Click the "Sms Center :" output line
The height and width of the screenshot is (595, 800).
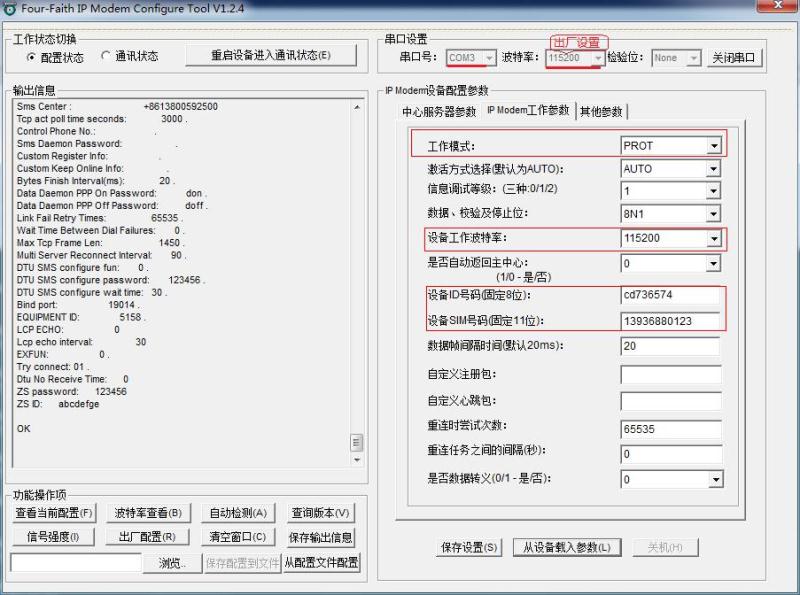coord(117,107)
